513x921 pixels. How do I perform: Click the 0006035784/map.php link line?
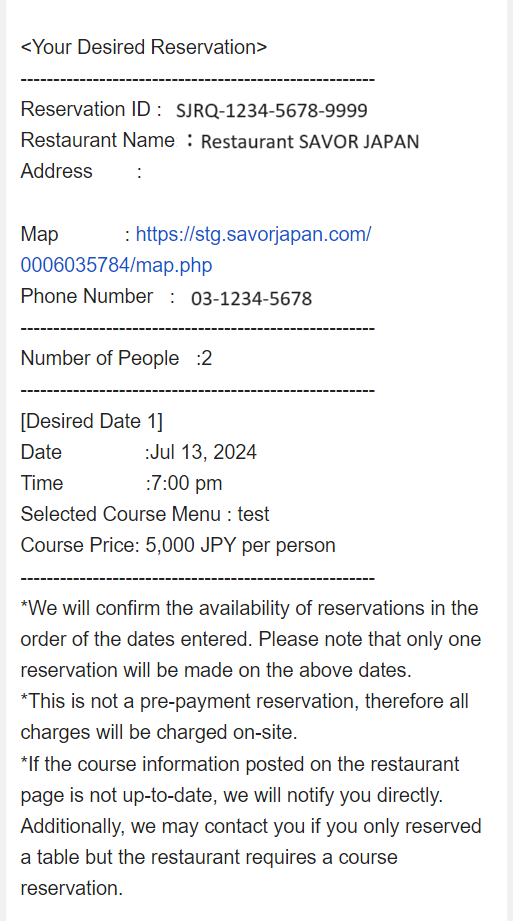point(116,265)
